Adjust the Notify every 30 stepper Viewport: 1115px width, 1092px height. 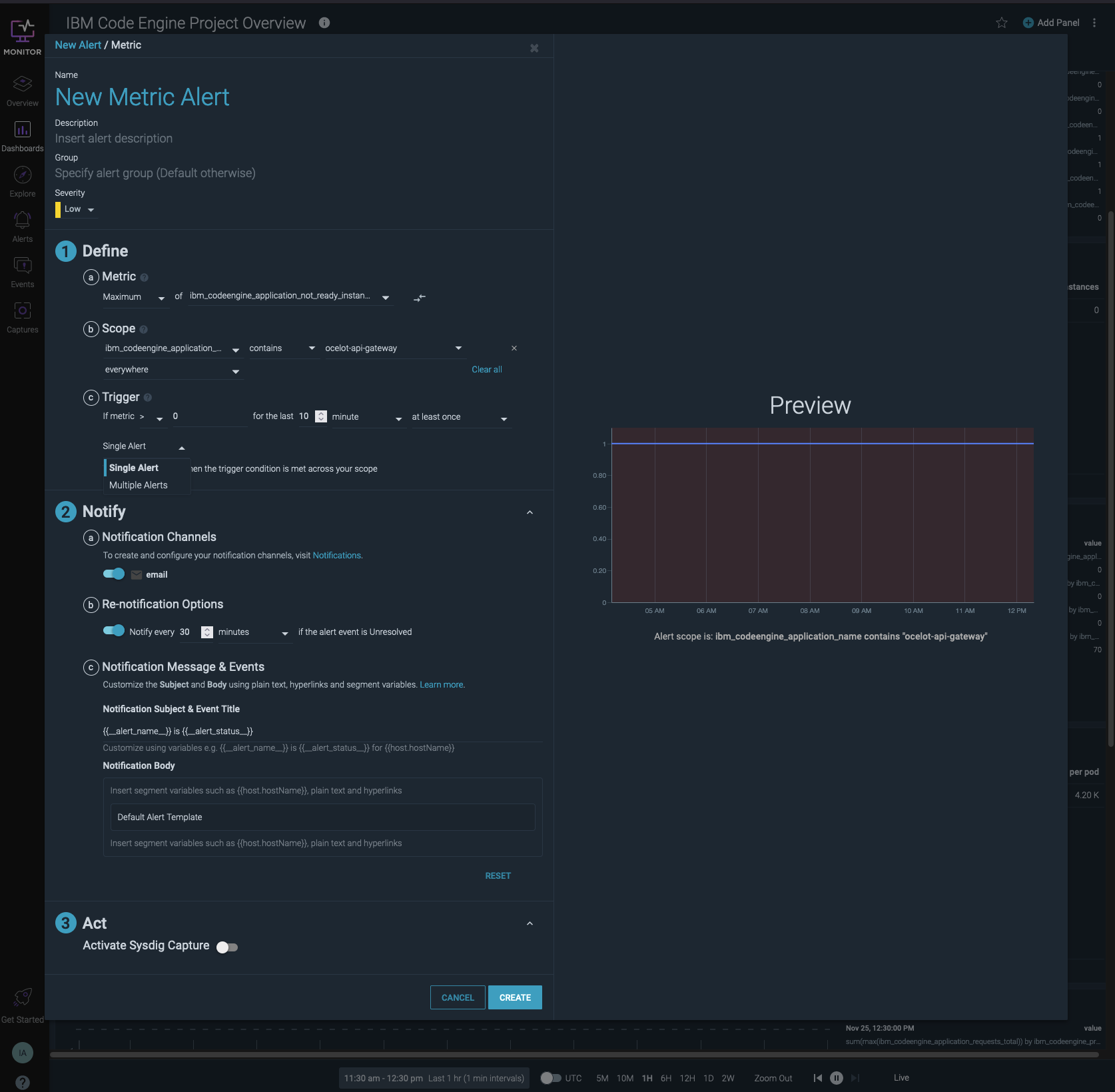pyautogui.click(x=207, y=632)
